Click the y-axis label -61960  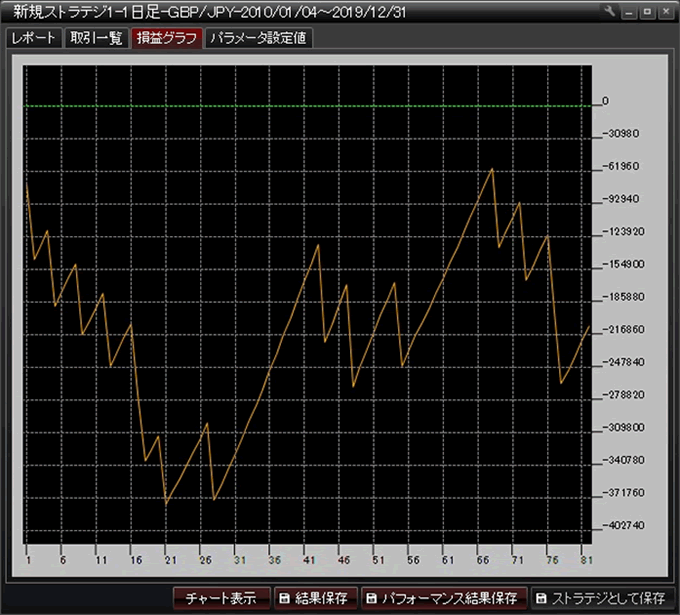[621, 166]
